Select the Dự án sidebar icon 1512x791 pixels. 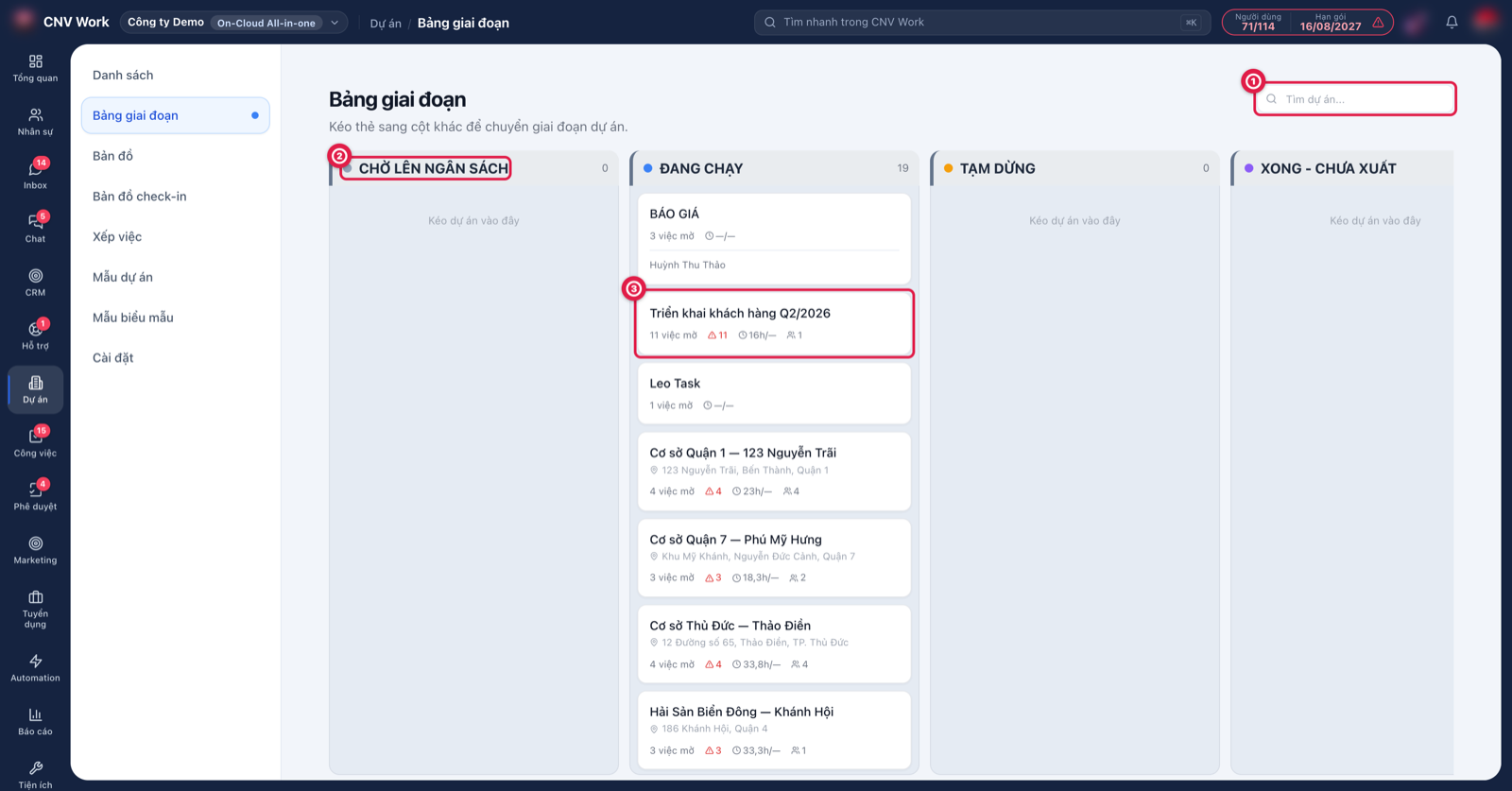[x=35, y=389]
